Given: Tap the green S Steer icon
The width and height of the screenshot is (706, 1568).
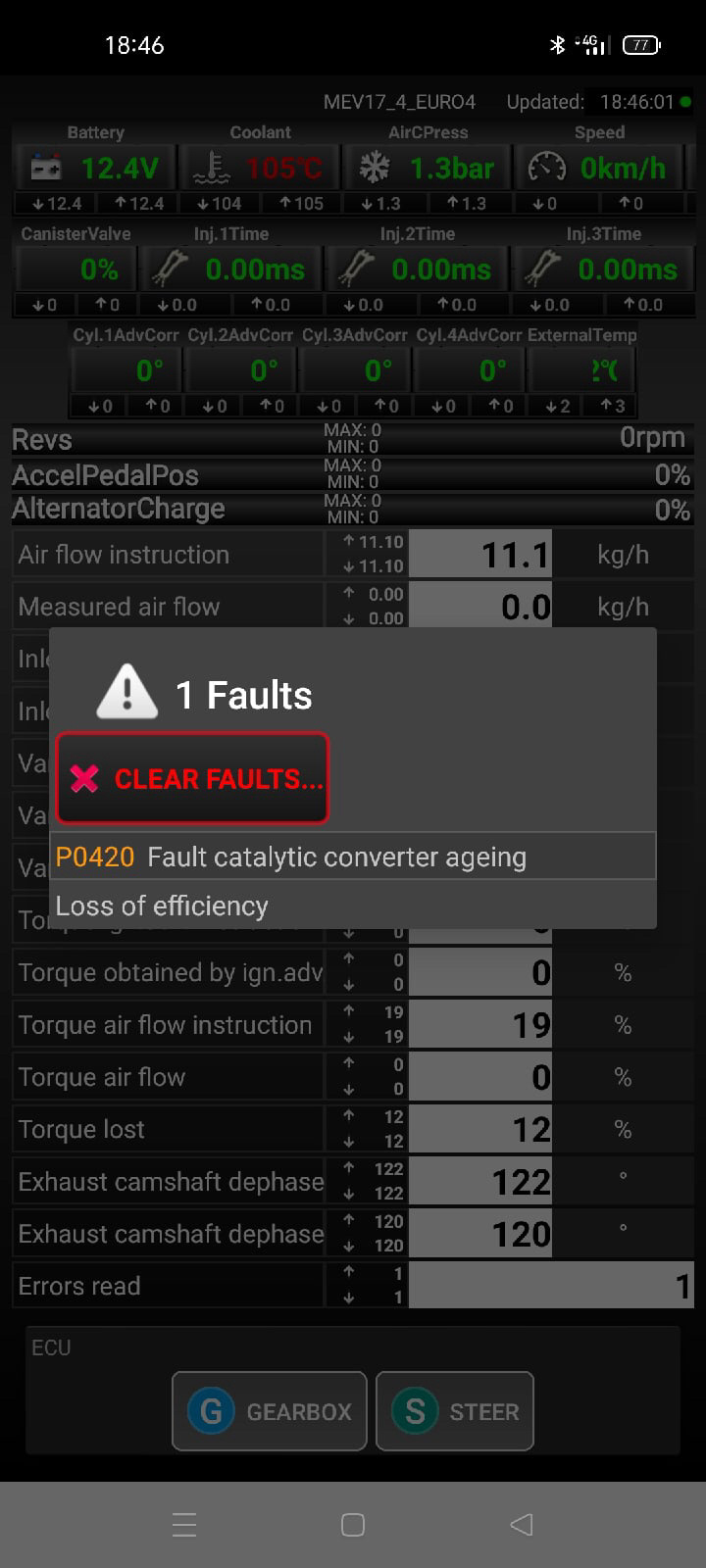Looking at the screenshot, I should pyautogui.click(x=415, y=1411).
